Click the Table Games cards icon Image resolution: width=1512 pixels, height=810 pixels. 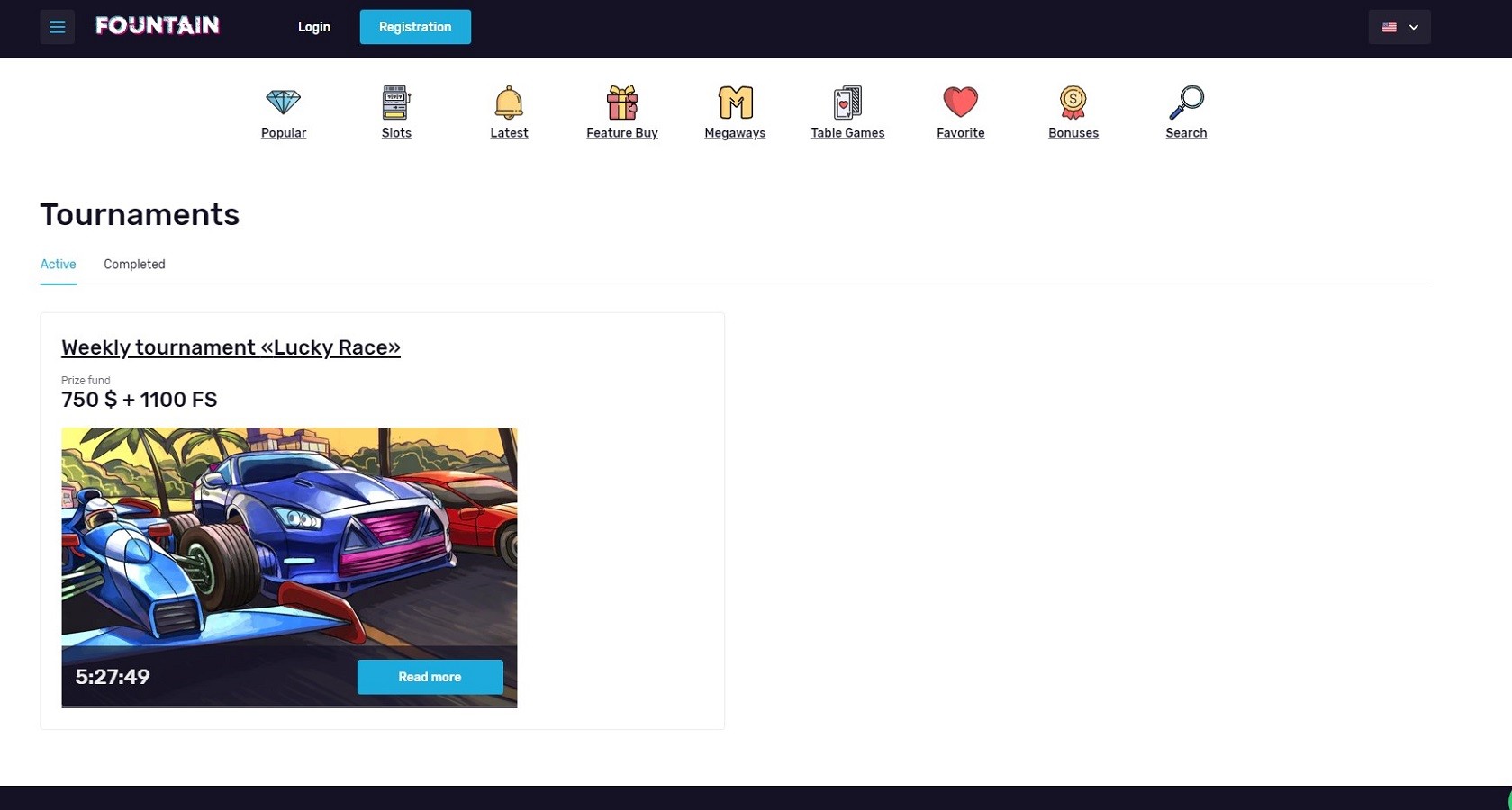[x=847, y=102]
